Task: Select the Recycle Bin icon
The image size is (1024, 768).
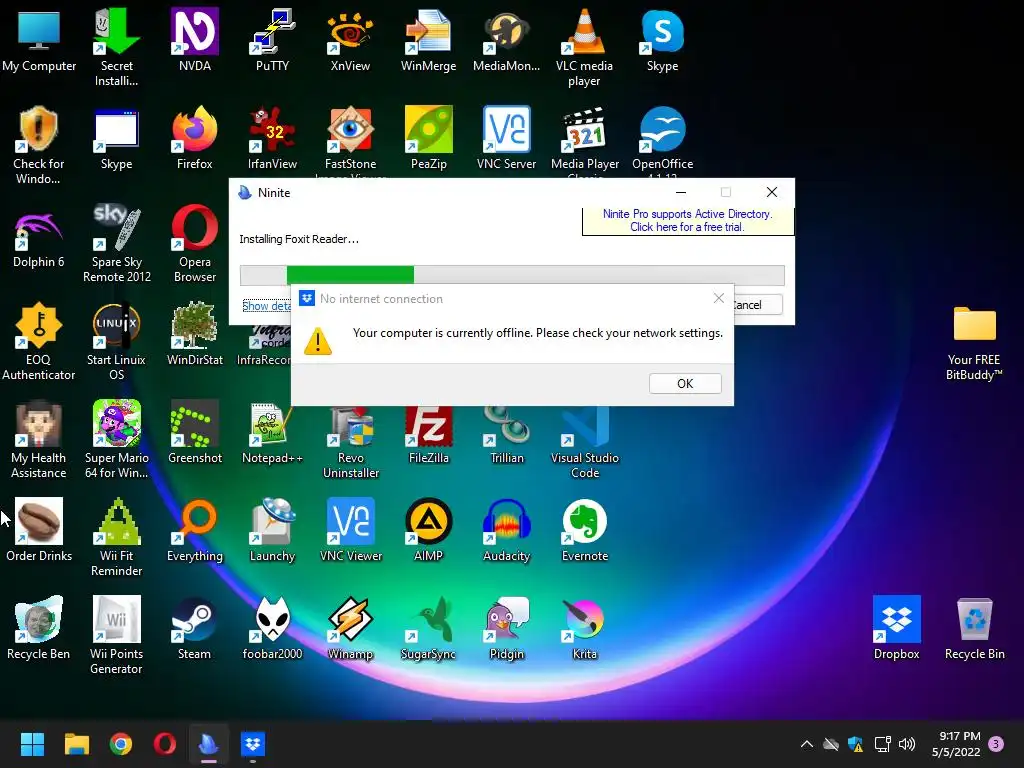Action: coord(974,628)
